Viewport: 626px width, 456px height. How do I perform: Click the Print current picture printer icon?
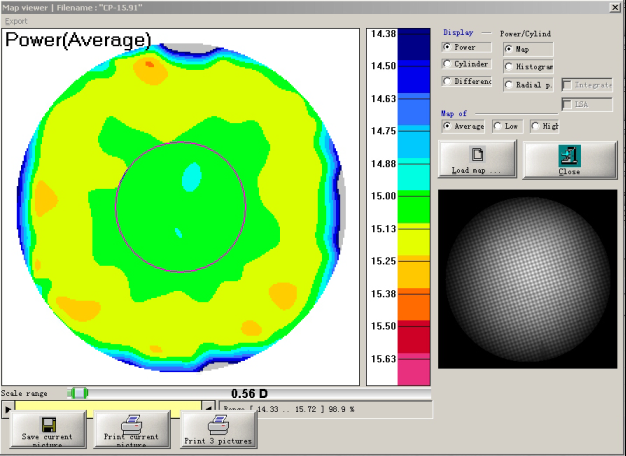(x=130, y=424)
